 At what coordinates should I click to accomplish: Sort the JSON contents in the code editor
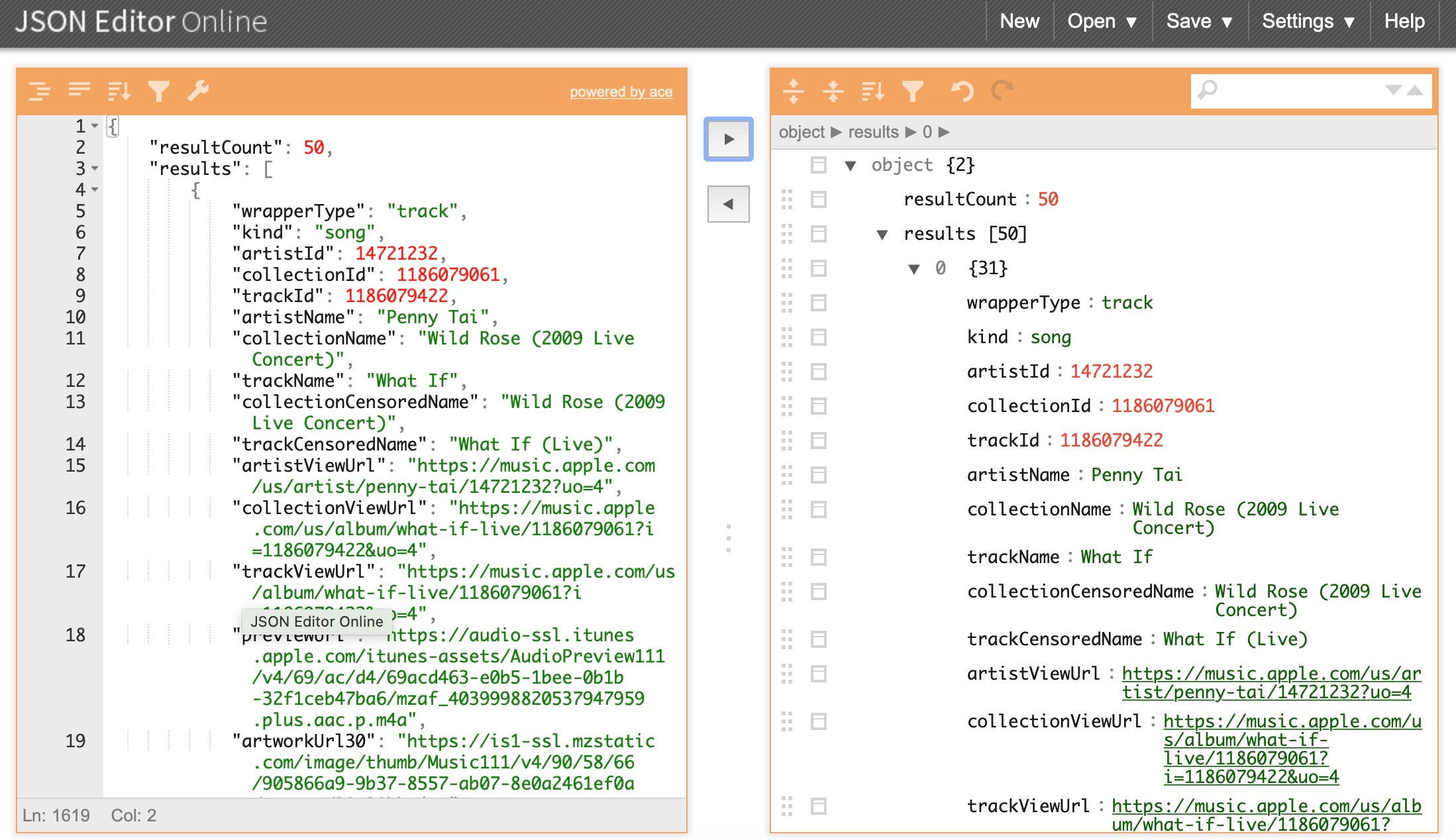point(119,91)
